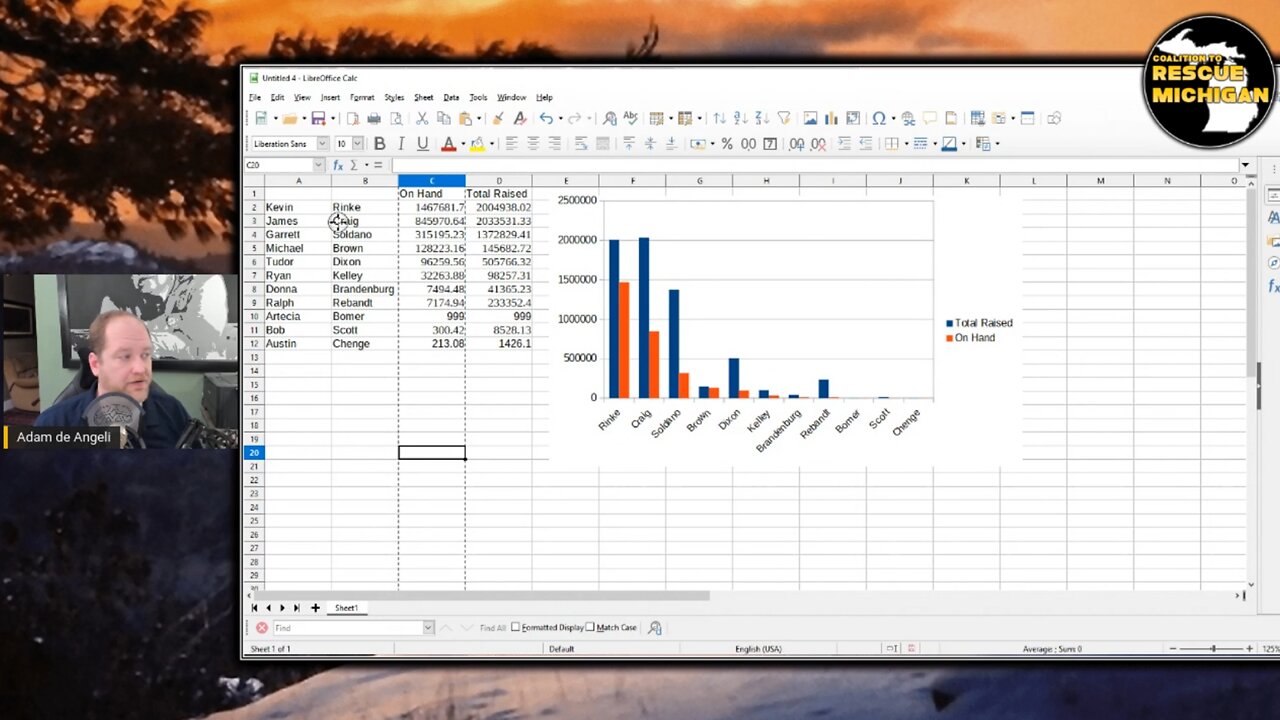Open the Insert menu
Image resolution: width=1280 pixels, height=720 pixels.
pos(330,98)
